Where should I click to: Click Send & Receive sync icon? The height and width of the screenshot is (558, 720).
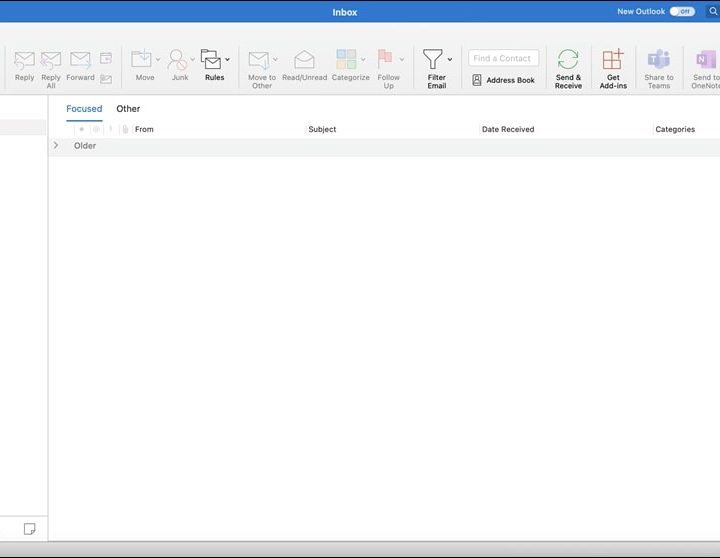(568, 60)
